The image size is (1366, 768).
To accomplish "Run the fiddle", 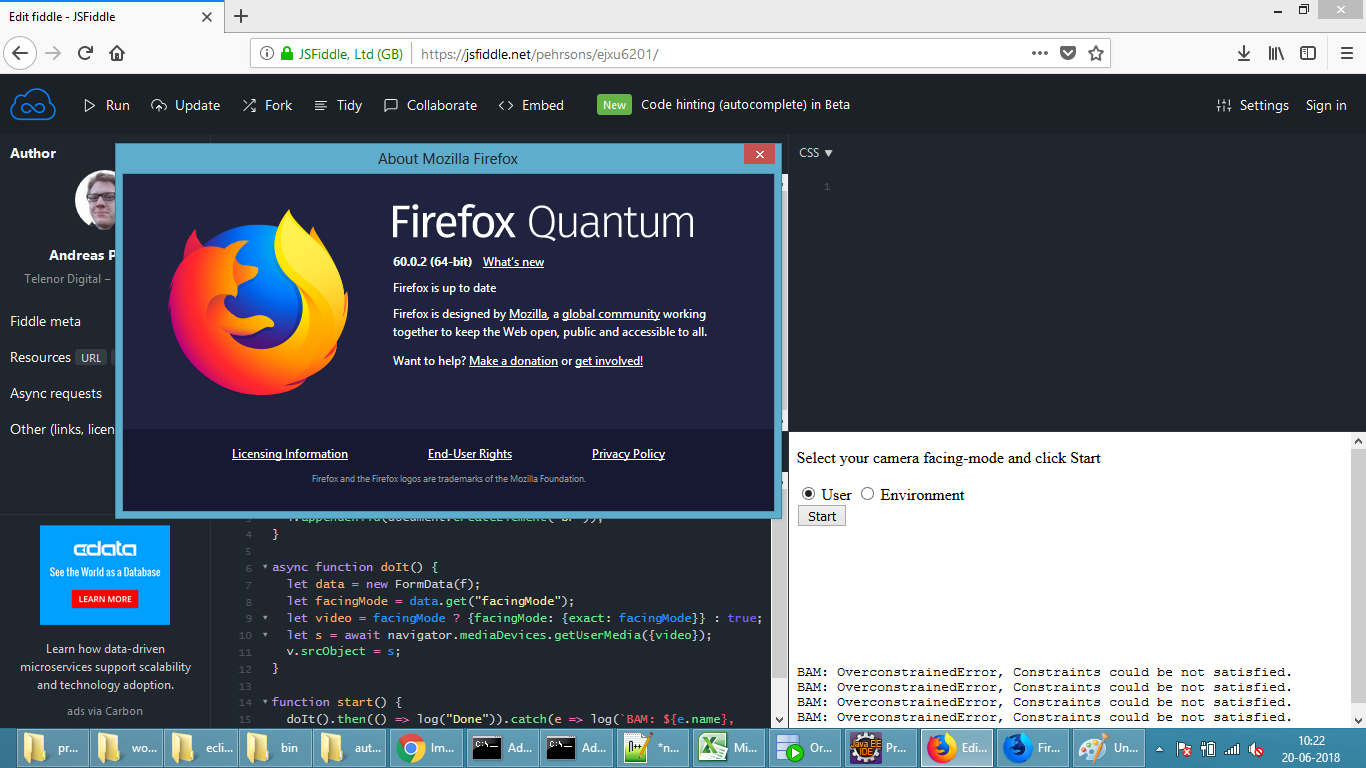I will [x=106, y=105].
